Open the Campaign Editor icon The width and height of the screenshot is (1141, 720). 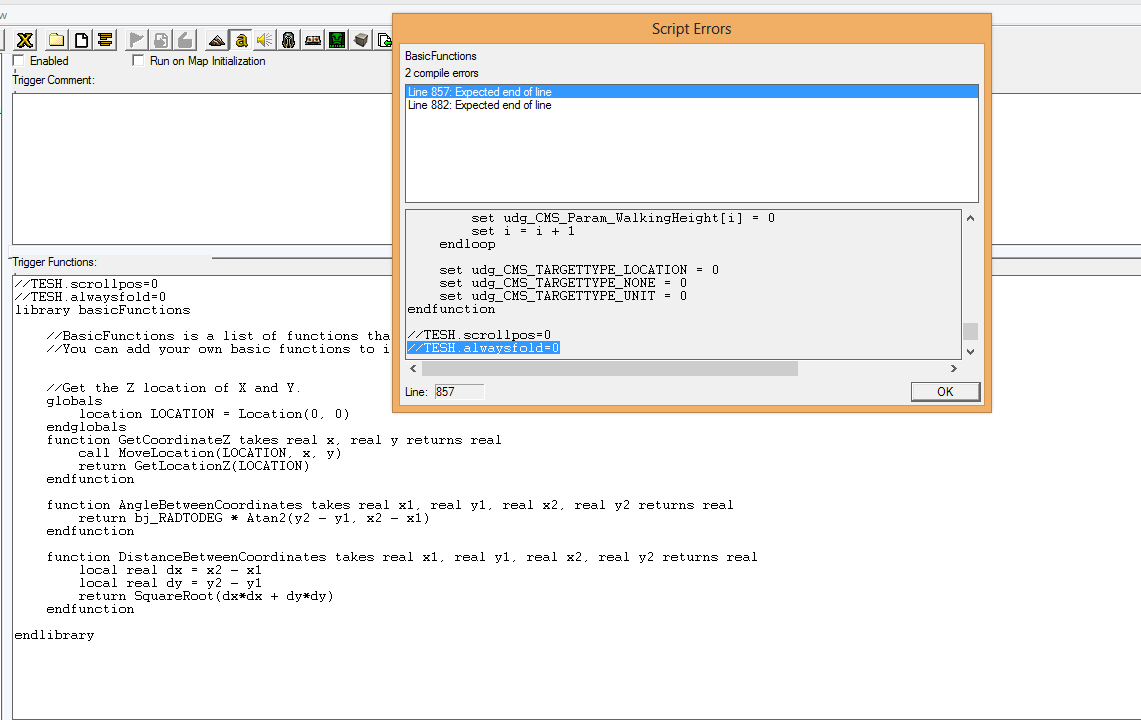313,40
